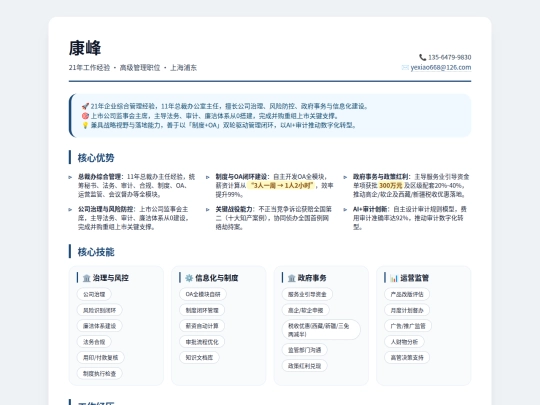Select the 监管部门沟通 skill tag
540x405 pixels.
304,350
